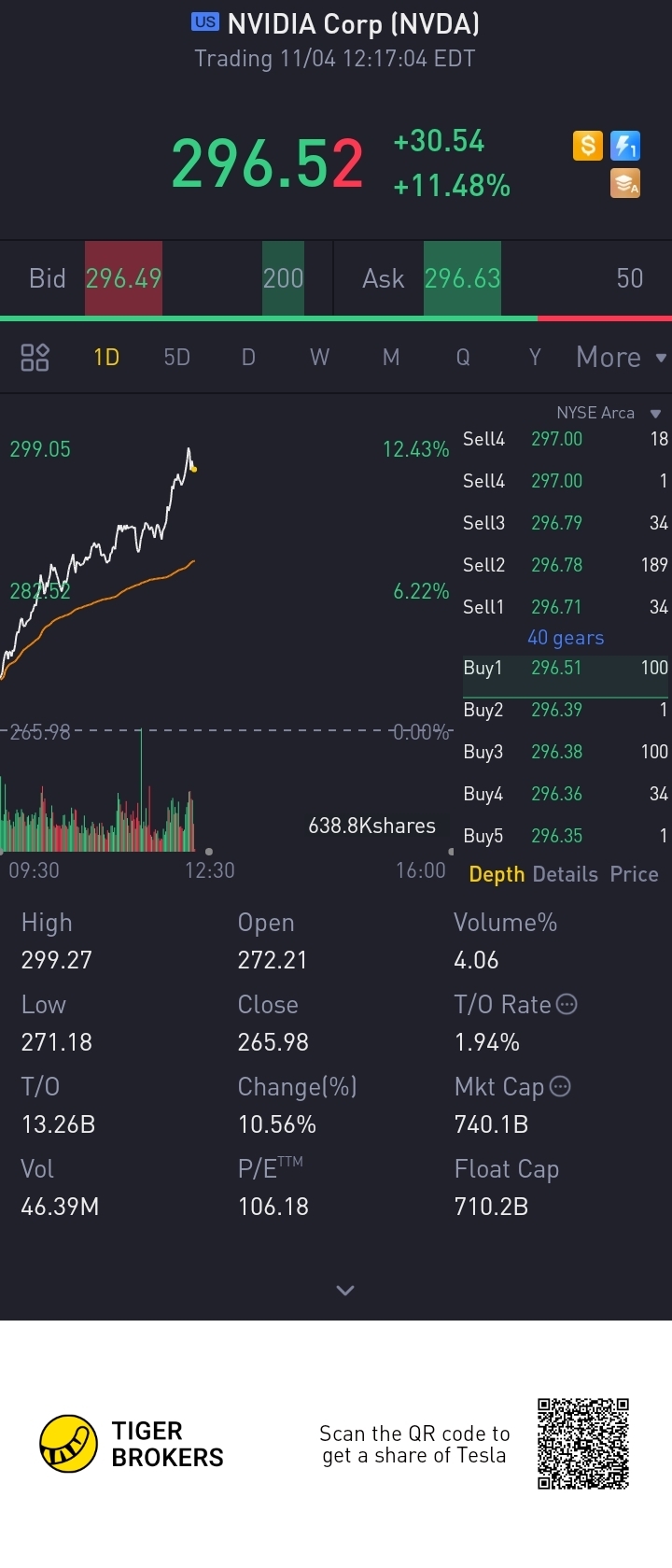Tap the bid/ask ratio bar
Image resolution: width=672 pixels, height=1568 pixels.
tap(336, 318)
